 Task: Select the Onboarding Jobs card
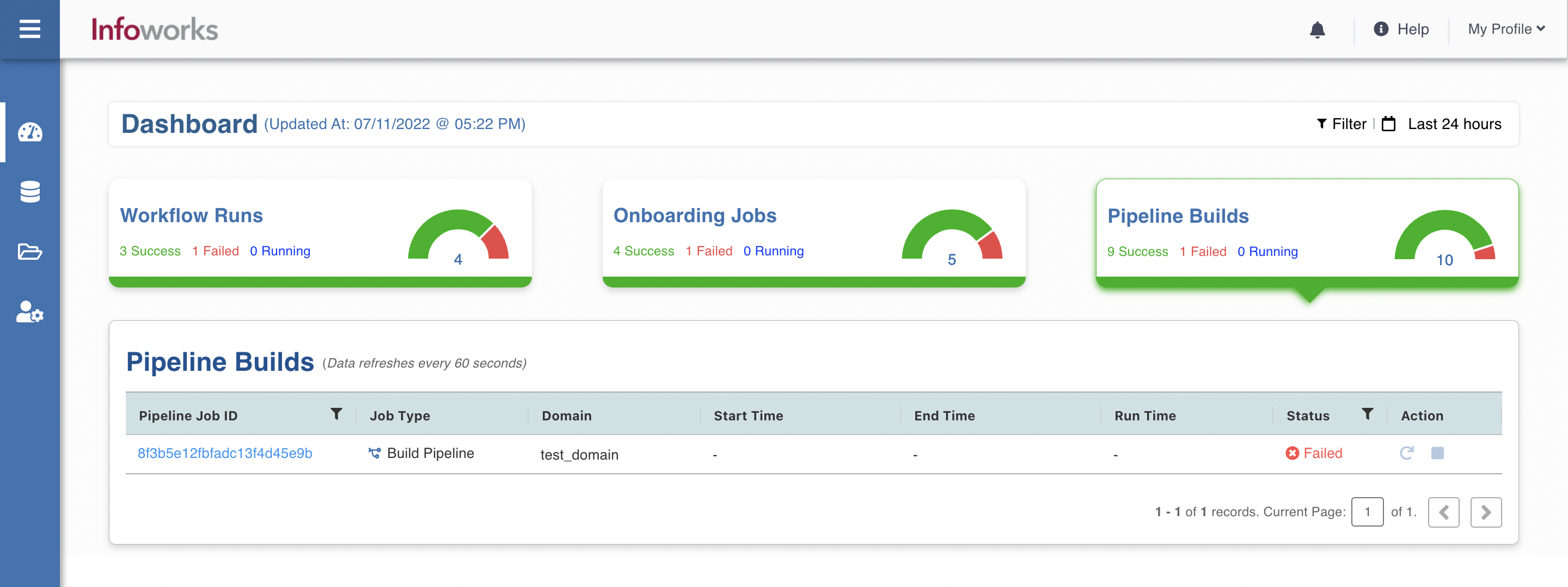814,233
